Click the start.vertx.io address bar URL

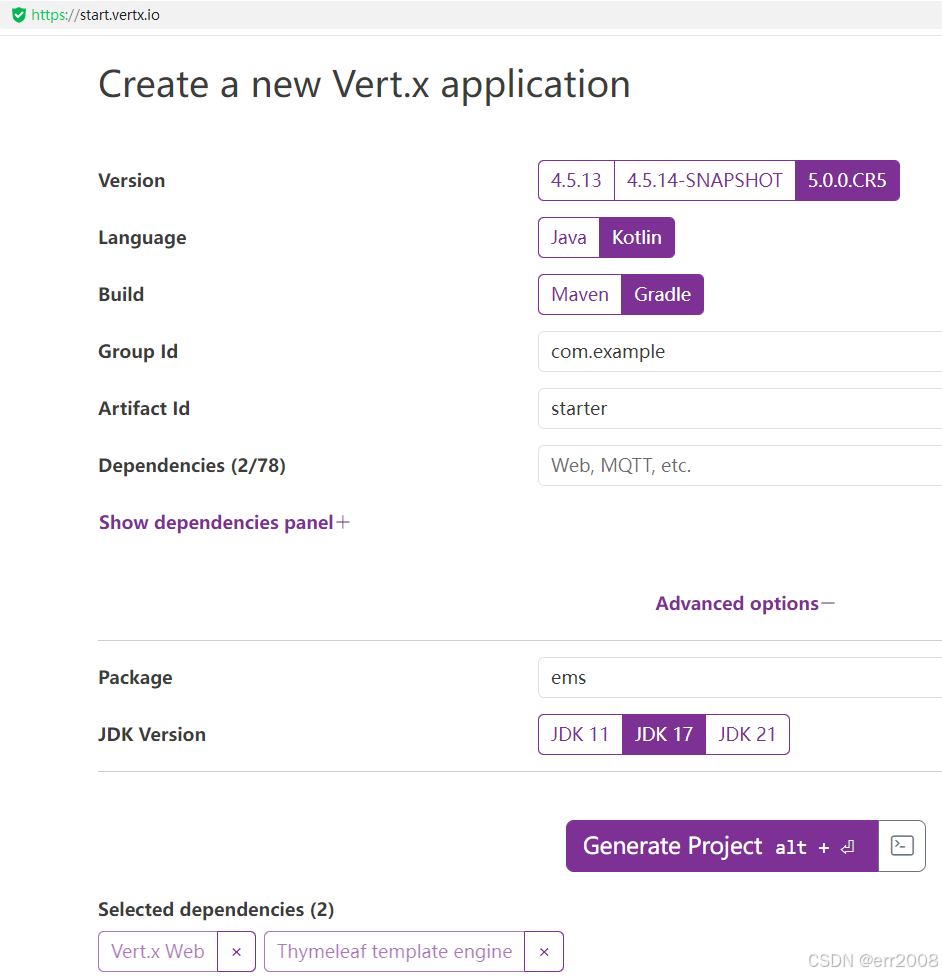click(x=95, y=15)
